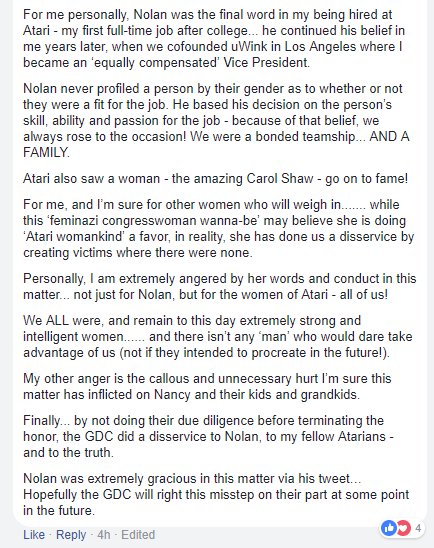Open the 4h comment timestamp
The width and height of the screenshot is (434, 548).
pos(104,535)
